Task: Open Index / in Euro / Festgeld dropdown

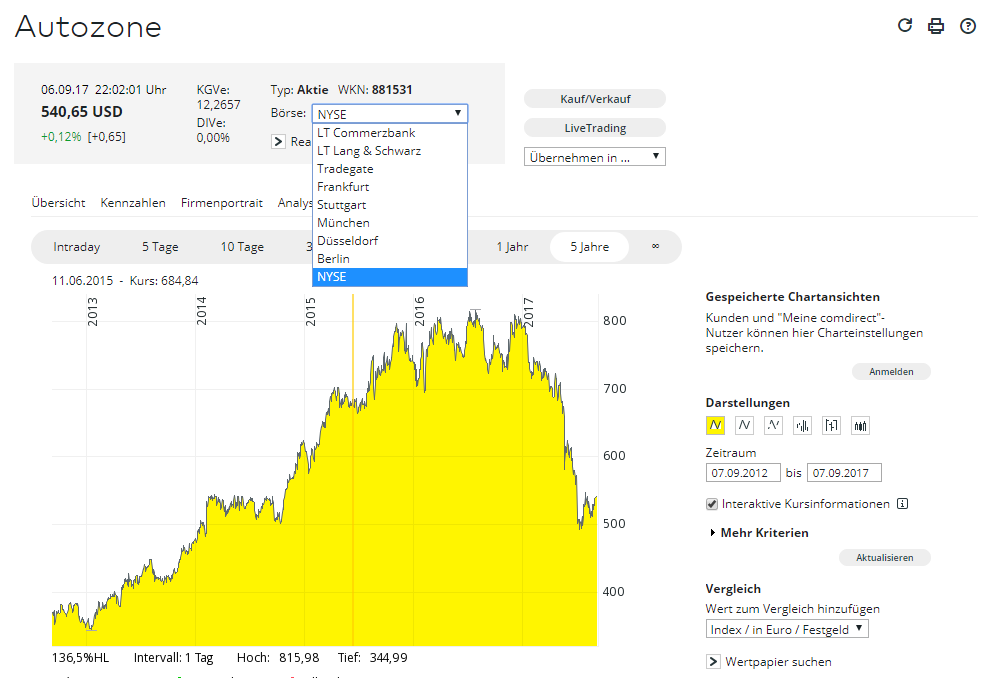Action: [787, 629]
